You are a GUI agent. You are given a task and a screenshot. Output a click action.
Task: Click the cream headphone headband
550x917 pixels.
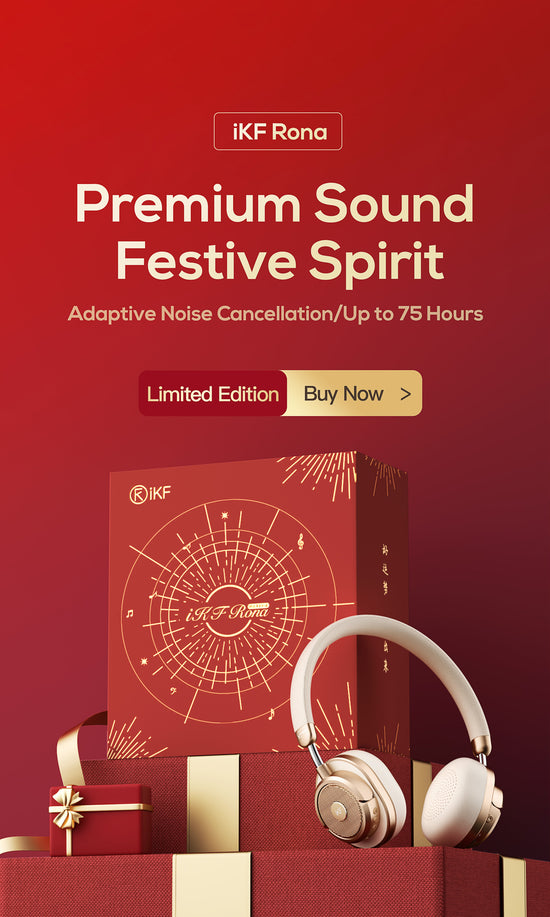[389, 667]
